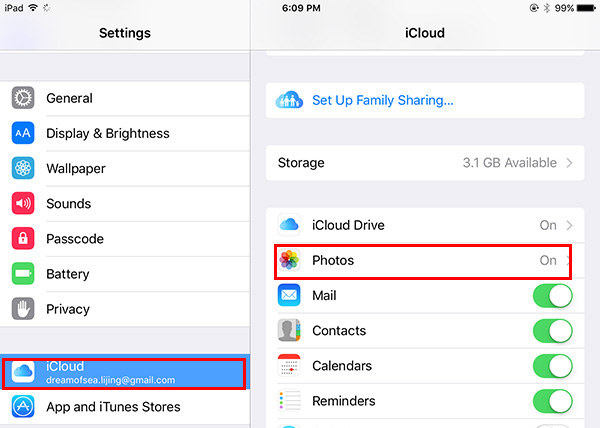Tap the Bluetooth status icon

tap(547, 8)
